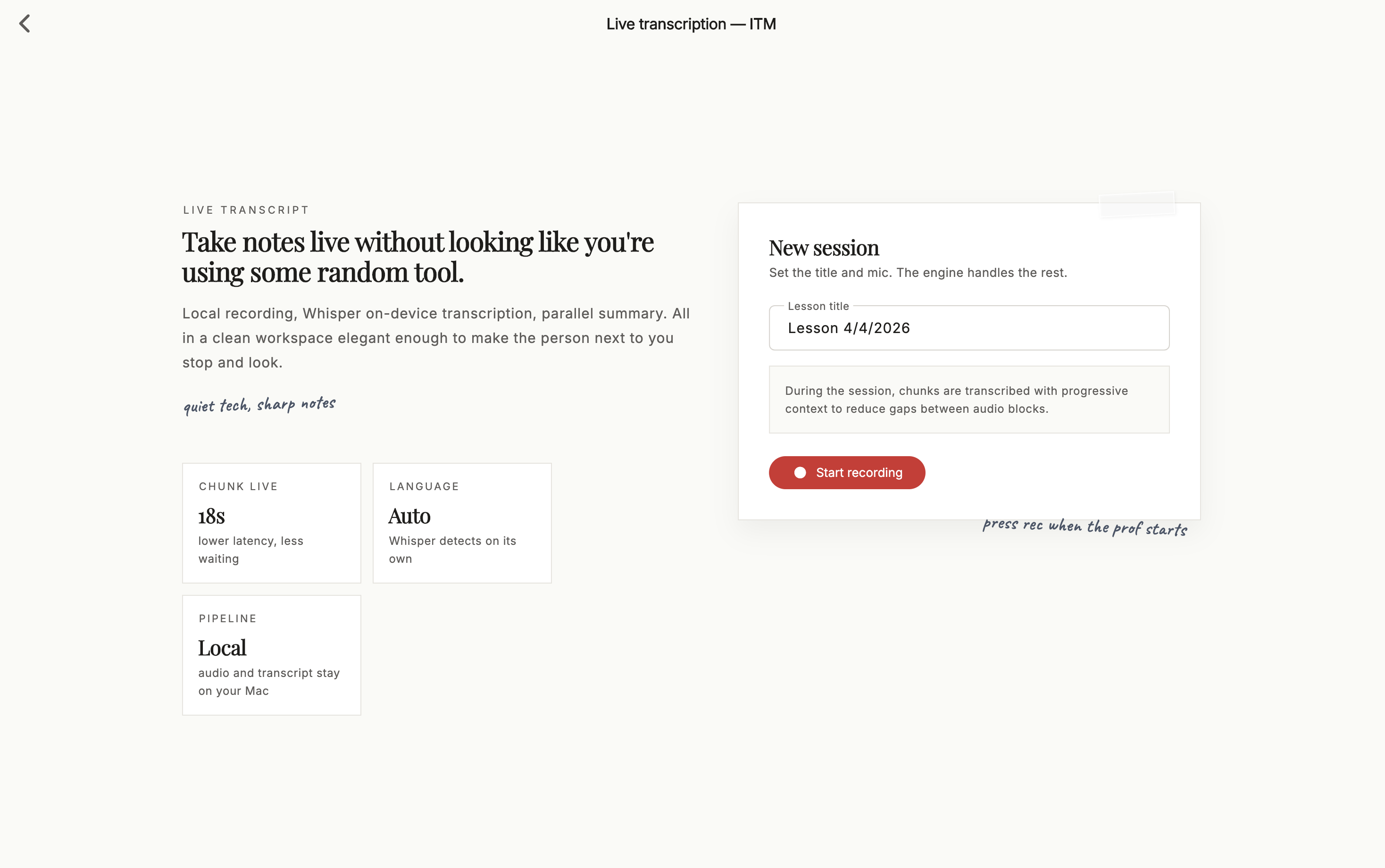This screenshot has width=1385, height=868.
Task: Select the Pipeline Local card
Action: tap(272, 655)
